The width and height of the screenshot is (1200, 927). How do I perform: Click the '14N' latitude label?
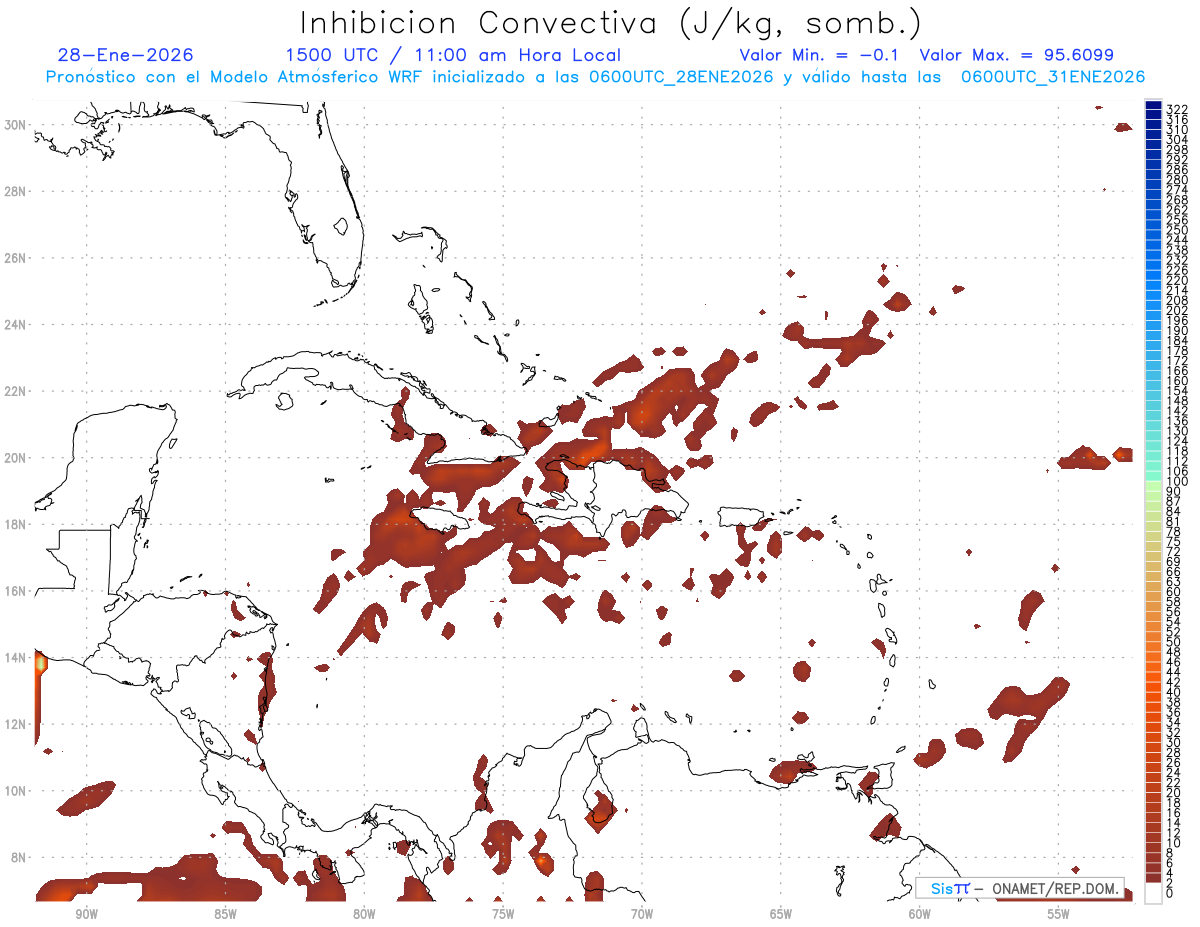point(16,657)
